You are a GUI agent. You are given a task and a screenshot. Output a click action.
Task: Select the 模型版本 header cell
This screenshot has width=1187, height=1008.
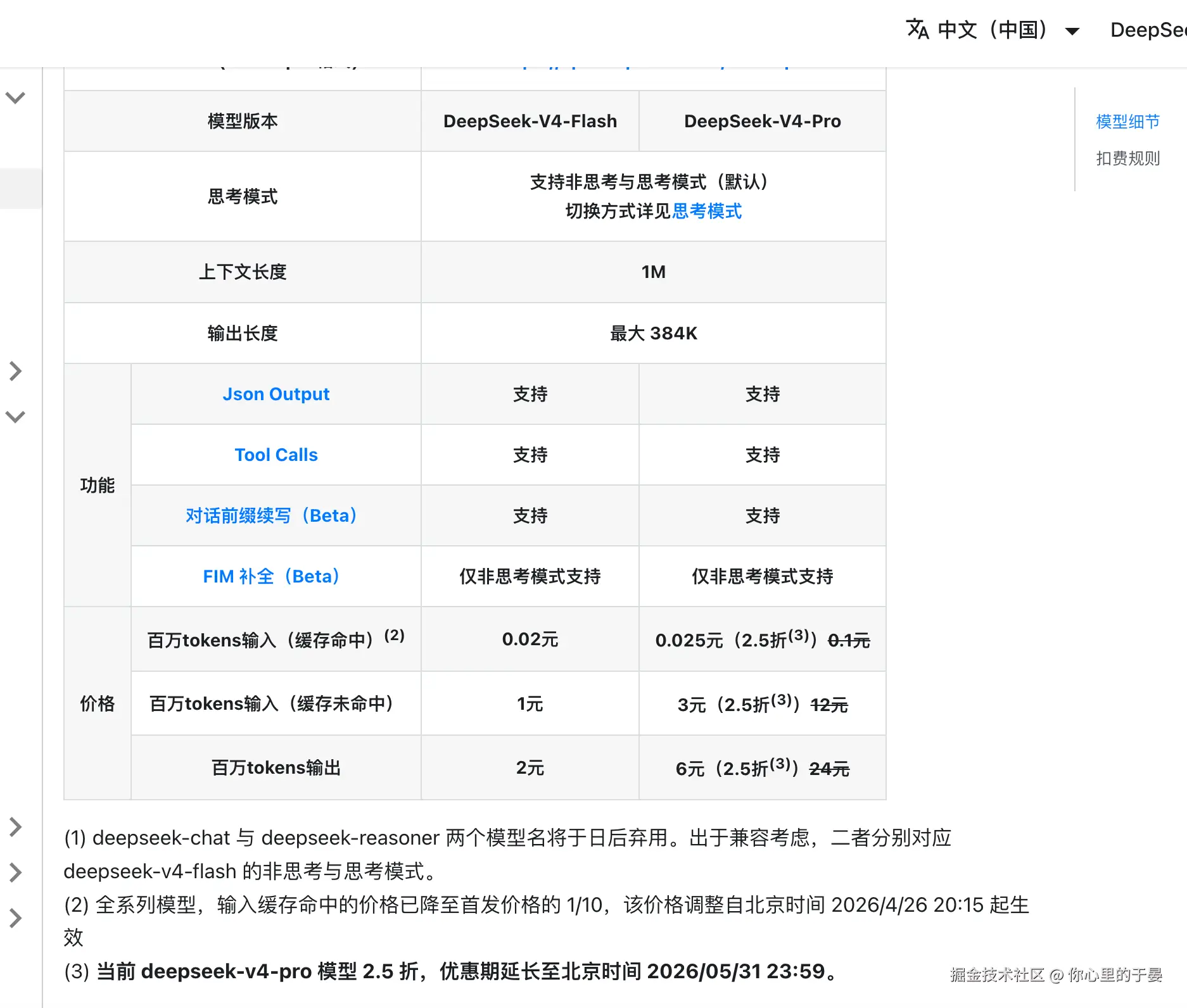tap(243, 121)
